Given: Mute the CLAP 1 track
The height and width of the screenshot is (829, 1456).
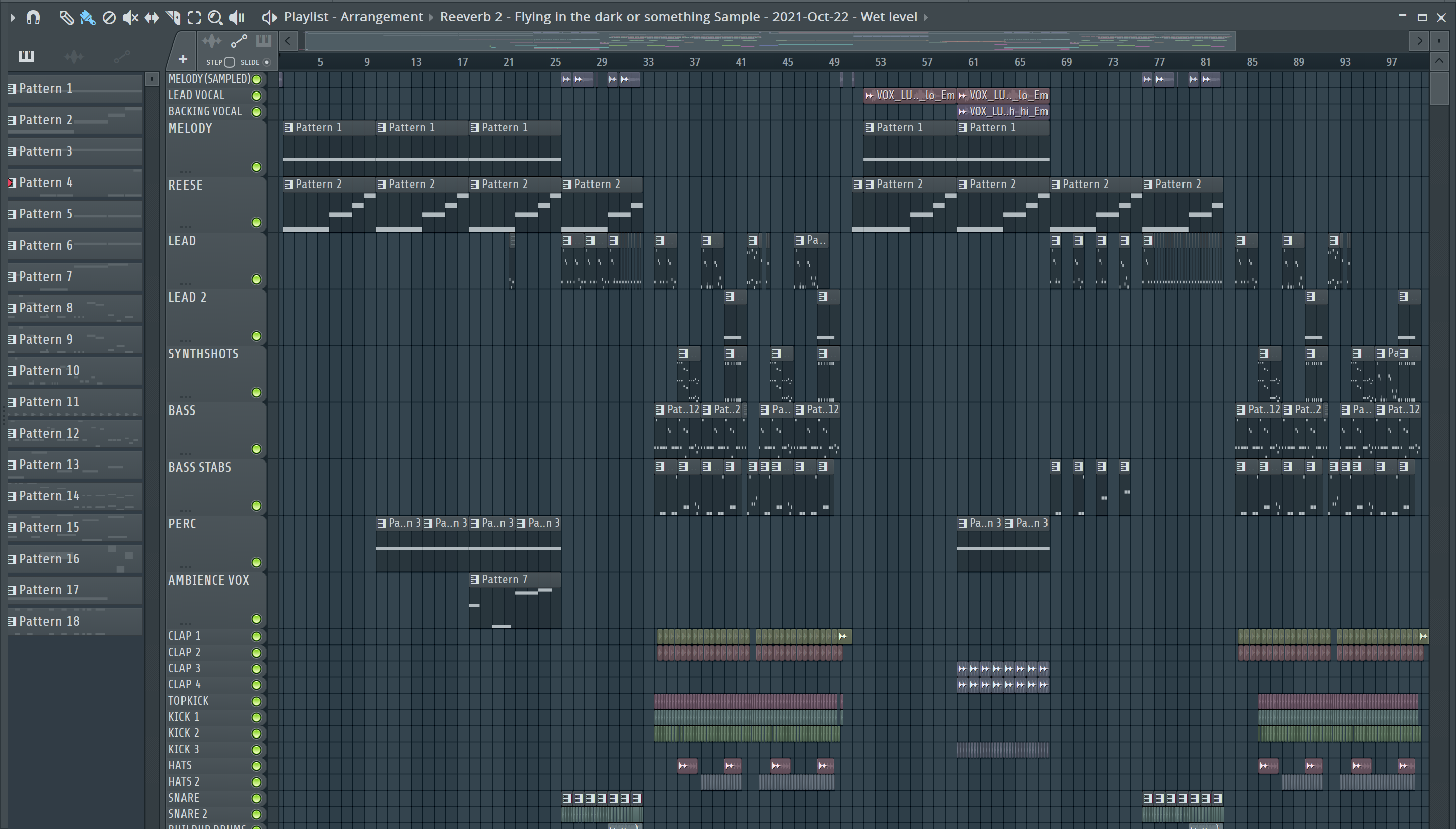Looking at the screenshot, I should [257, 636].
